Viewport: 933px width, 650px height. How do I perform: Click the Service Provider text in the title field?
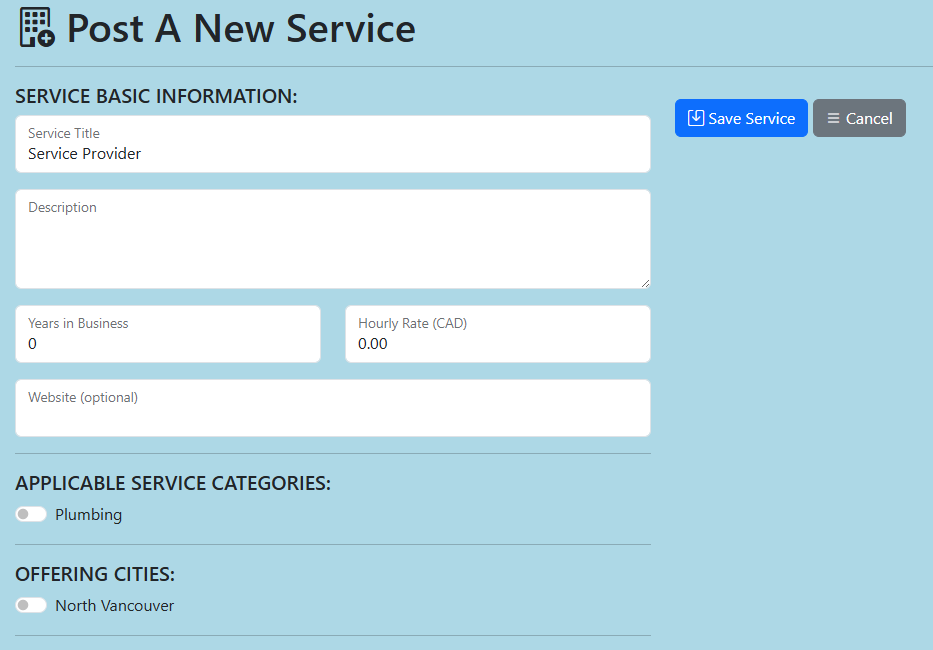point(84,154)
